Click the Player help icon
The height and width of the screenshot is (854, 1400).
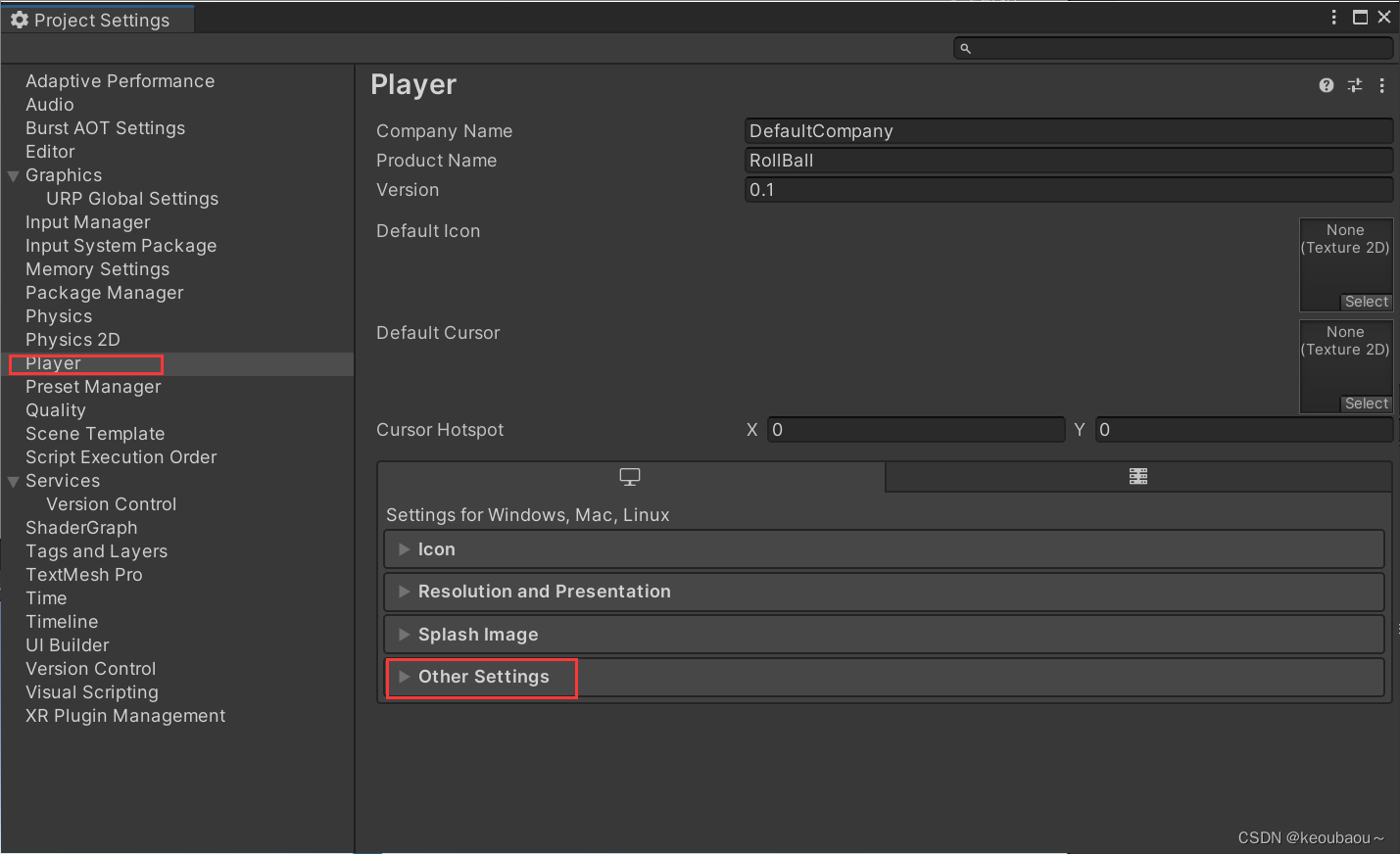[1326, 85]
